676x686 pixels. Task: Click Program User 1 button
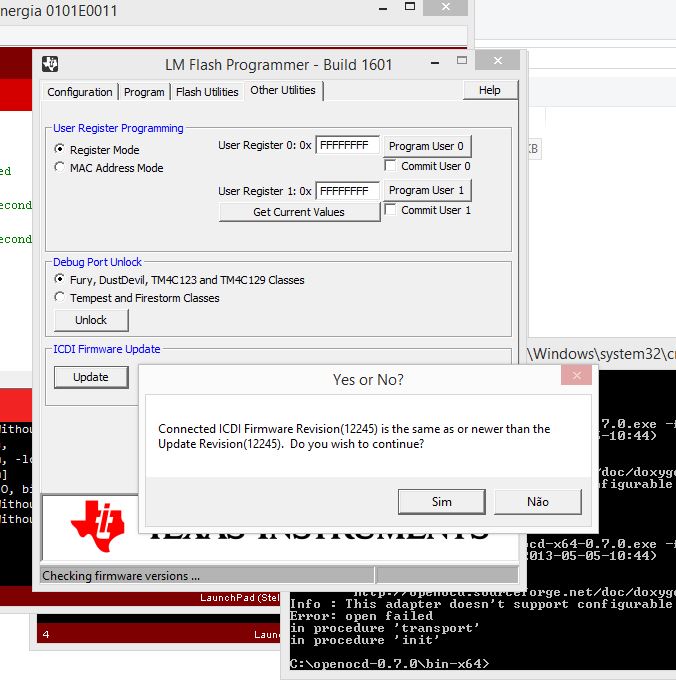[x=427, y=190]
